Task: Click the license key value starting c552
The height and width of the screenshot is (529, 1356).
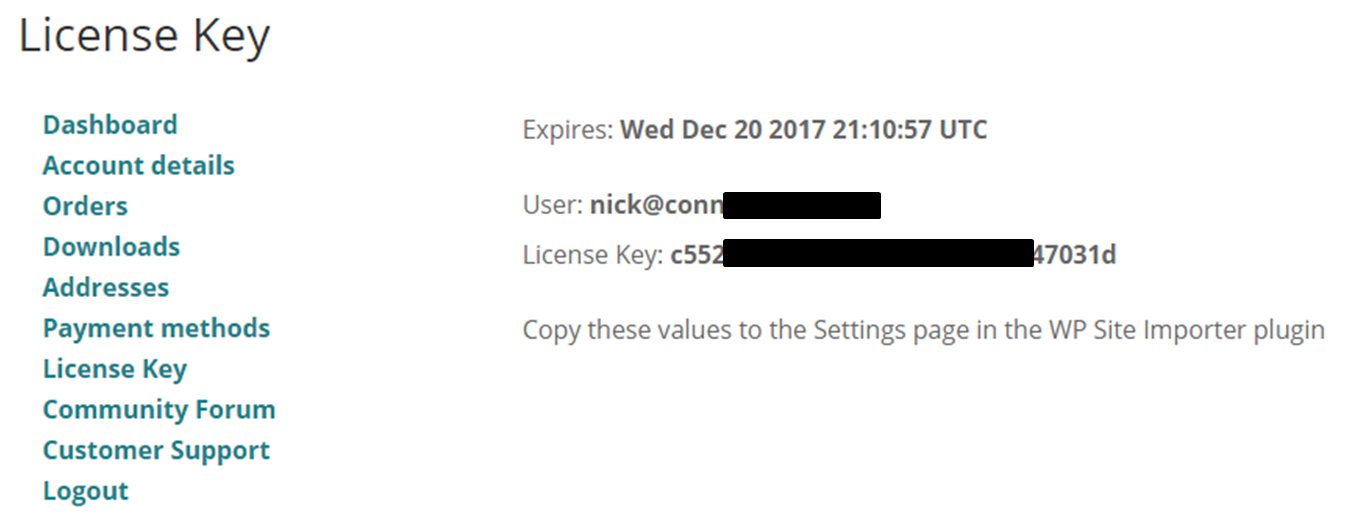Action: (696, 256)
